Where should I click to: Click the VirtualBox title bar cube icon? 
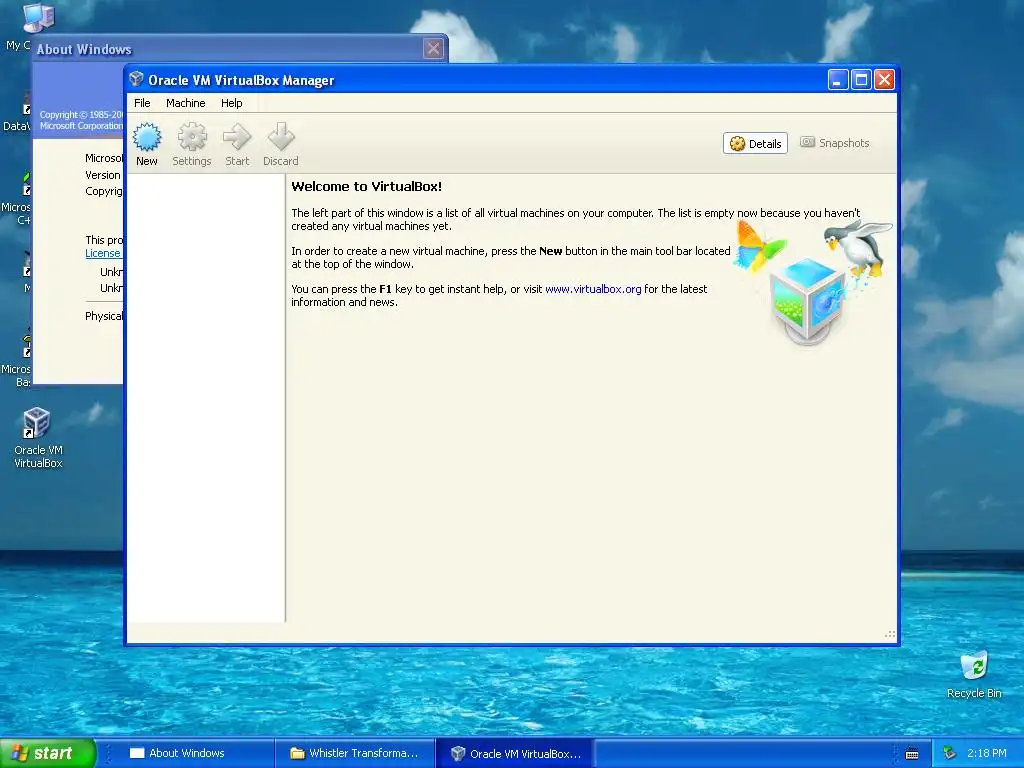tap(136, 80)
